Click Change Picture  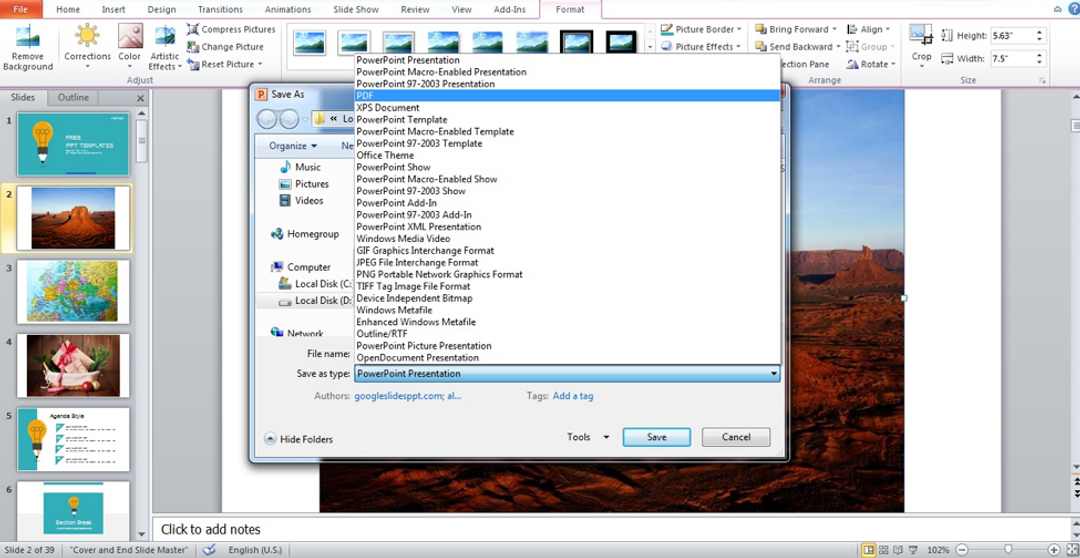tap(225, 47)
